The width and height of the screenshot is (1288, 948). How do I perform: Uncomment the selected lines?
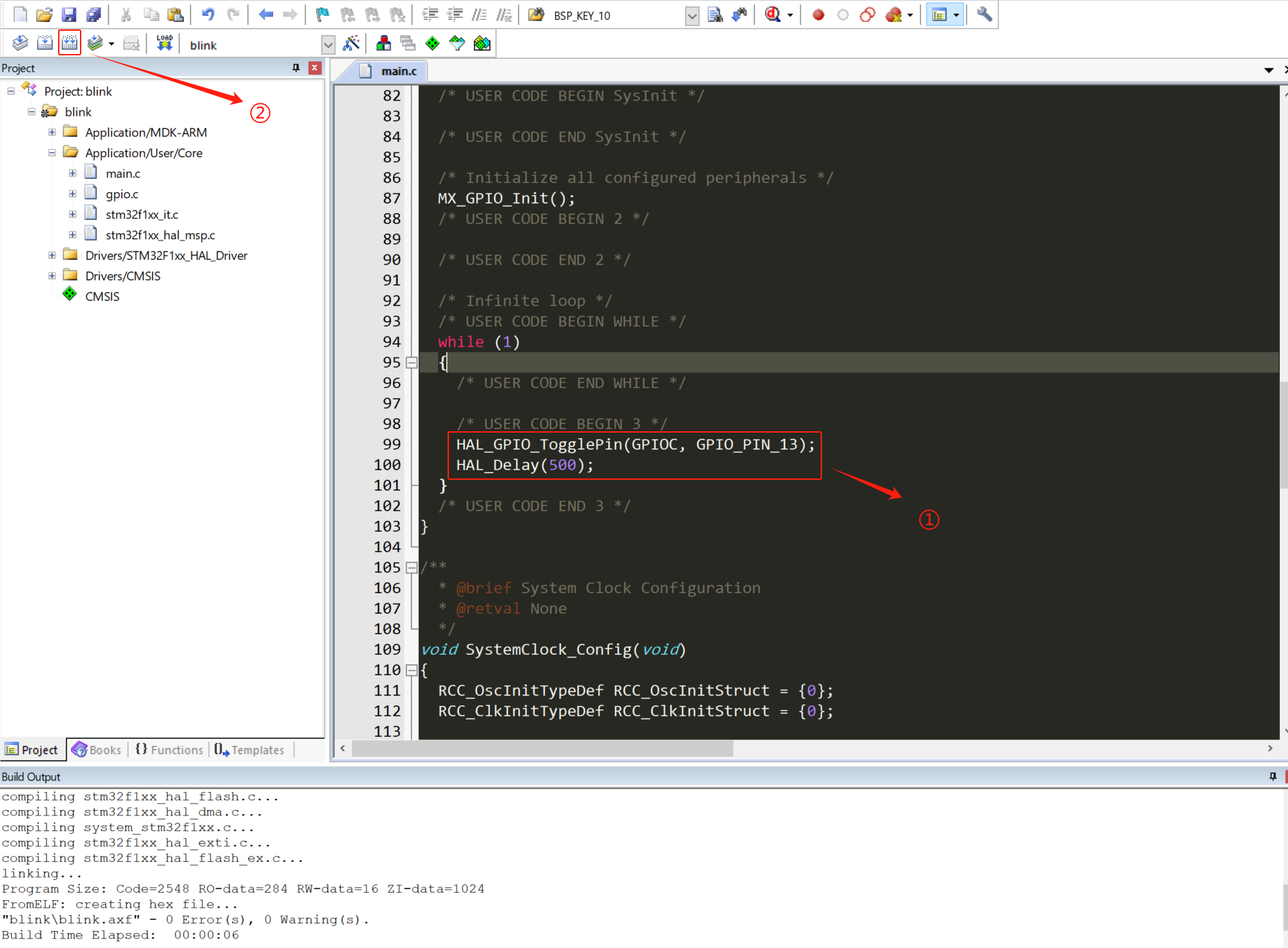[504, 14]
